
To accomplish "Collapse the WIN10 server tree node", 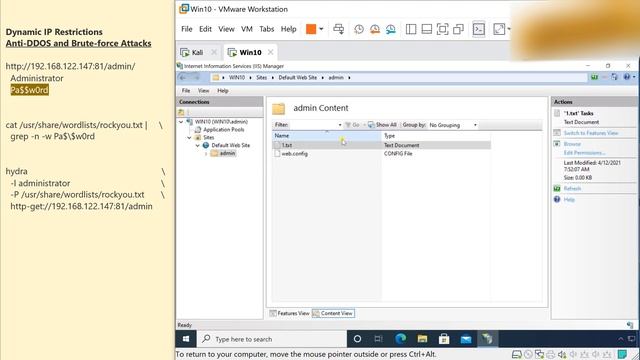I will pyautogui.click(x=181, y=122).
